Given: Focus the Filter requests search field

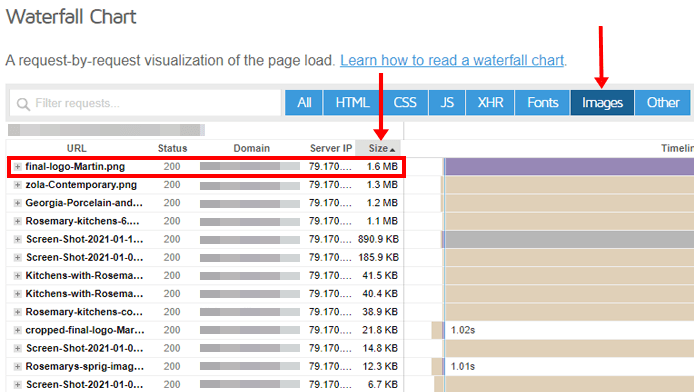Looking at the screenshot, I should pos(146,103).
